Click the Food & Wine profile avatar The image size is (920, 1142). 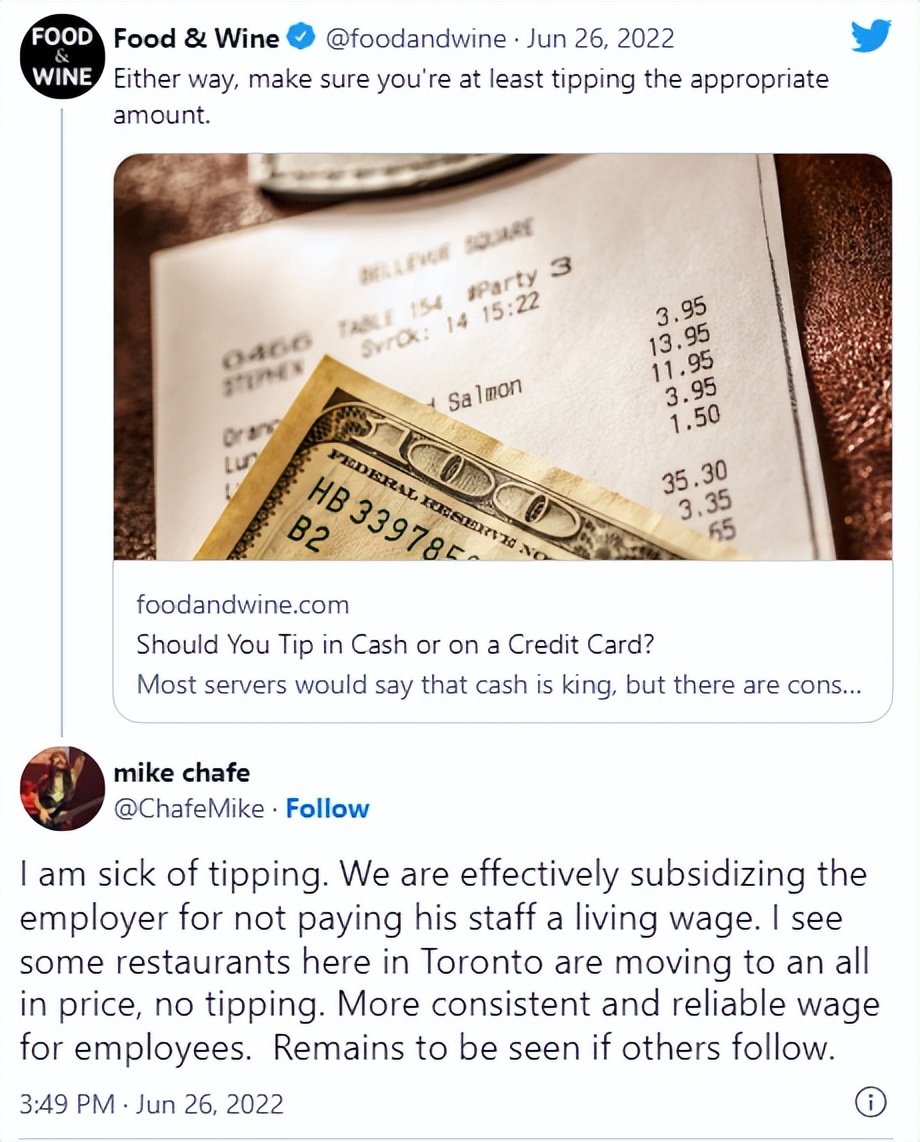(62, 60)
